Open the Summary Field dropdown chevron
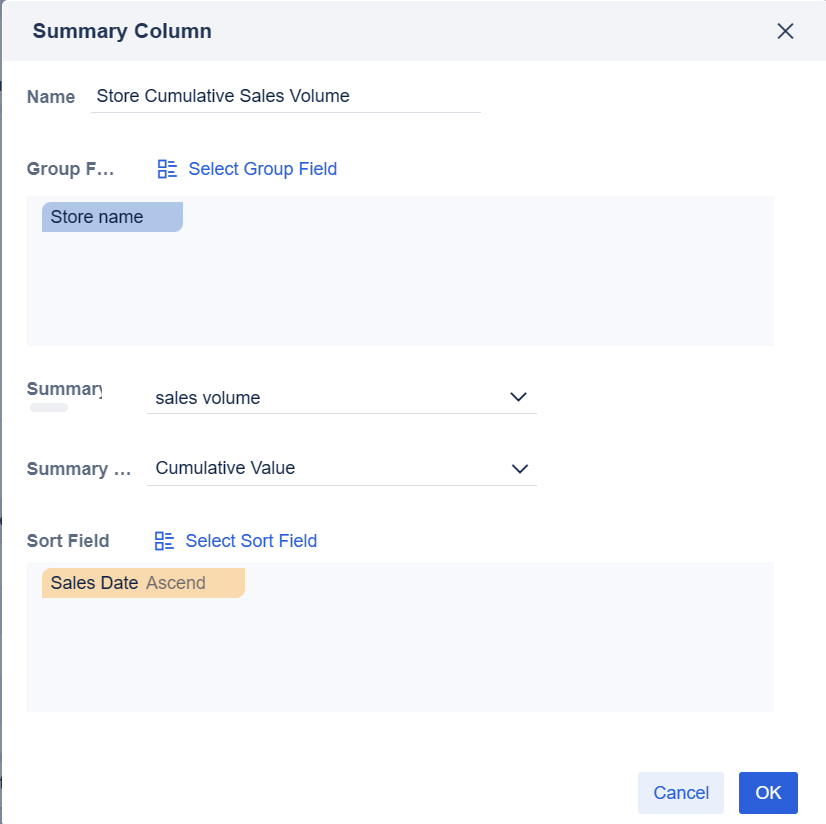This screenshot has height=824, width=826. [x=518, y=397]
